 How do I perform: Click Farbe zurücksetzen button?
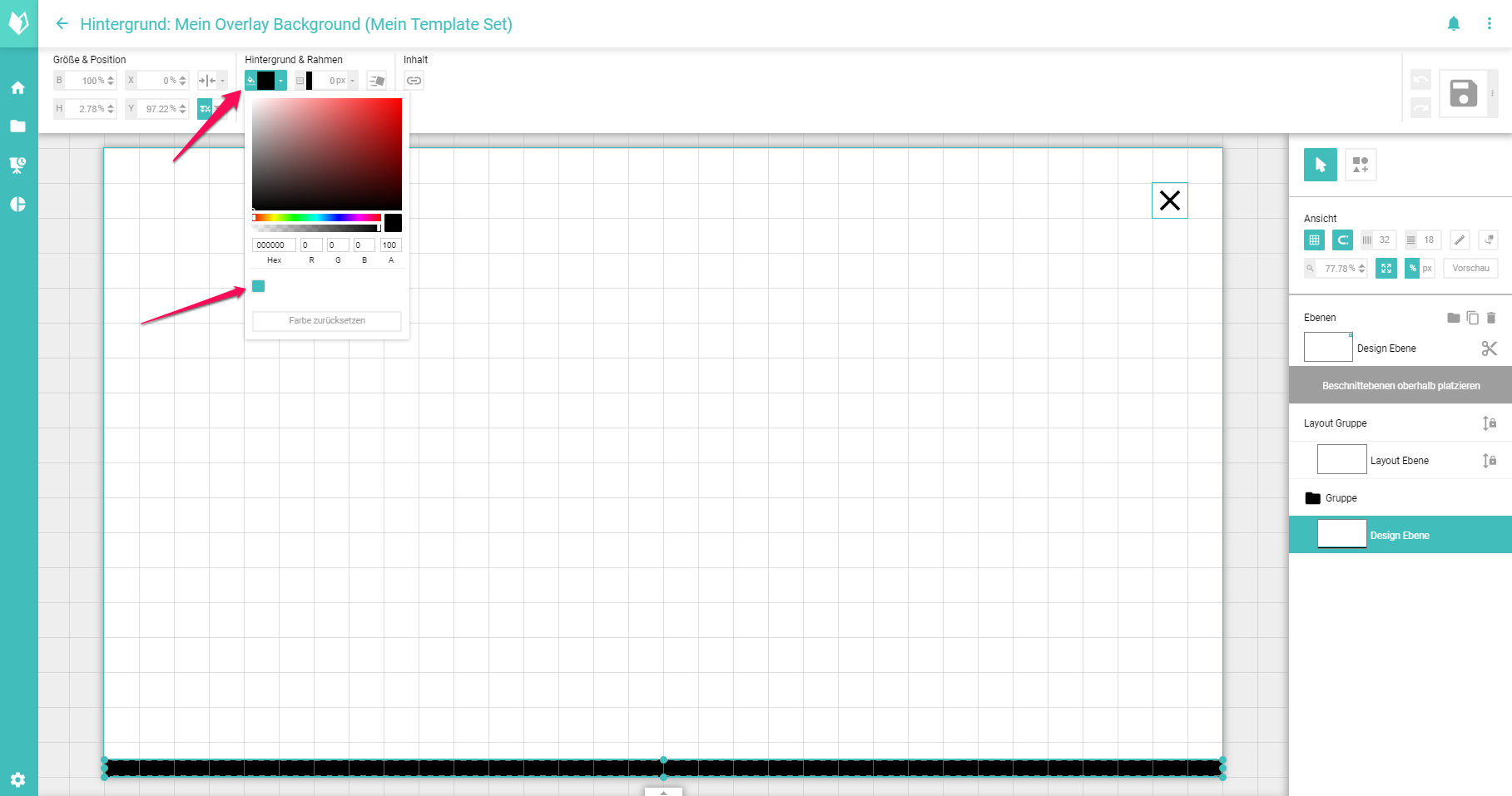click(327, 321)
